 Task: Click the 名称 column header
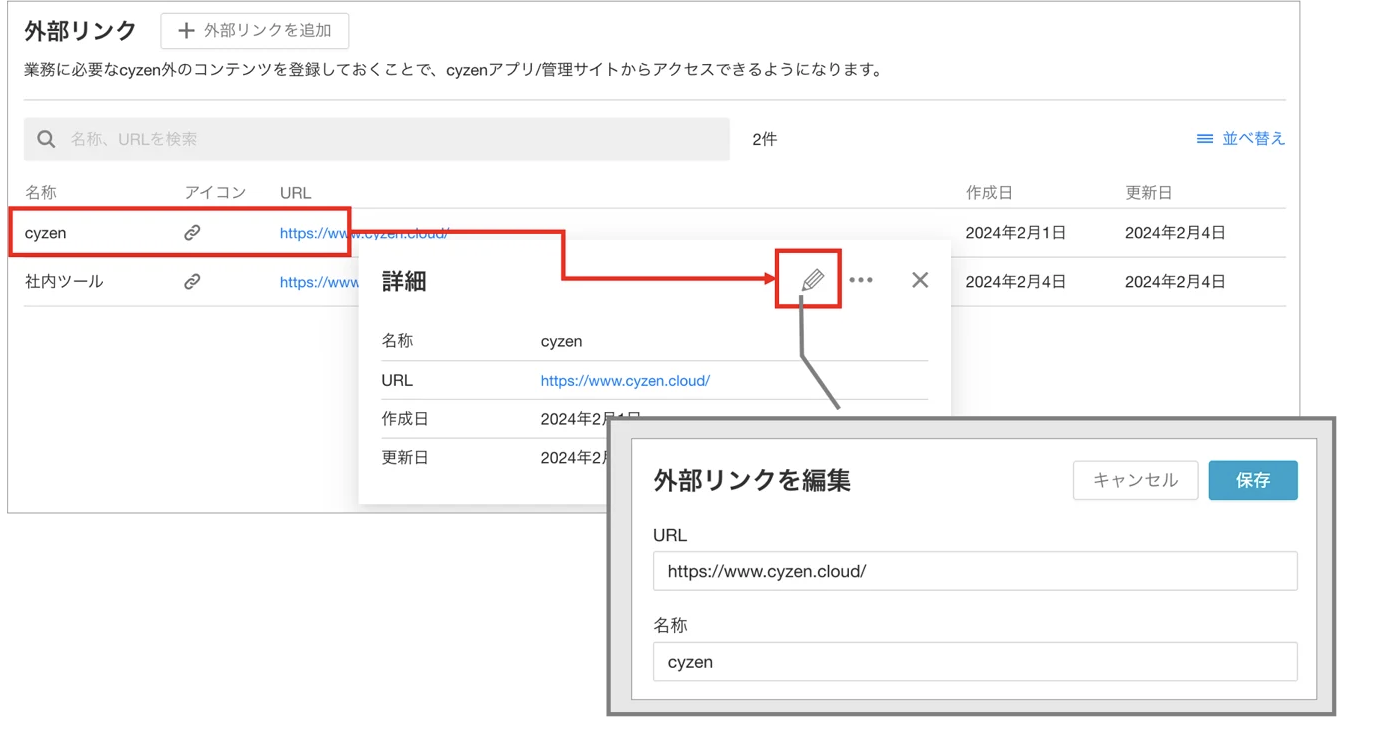pyautogui.click(x=41, y=192)
